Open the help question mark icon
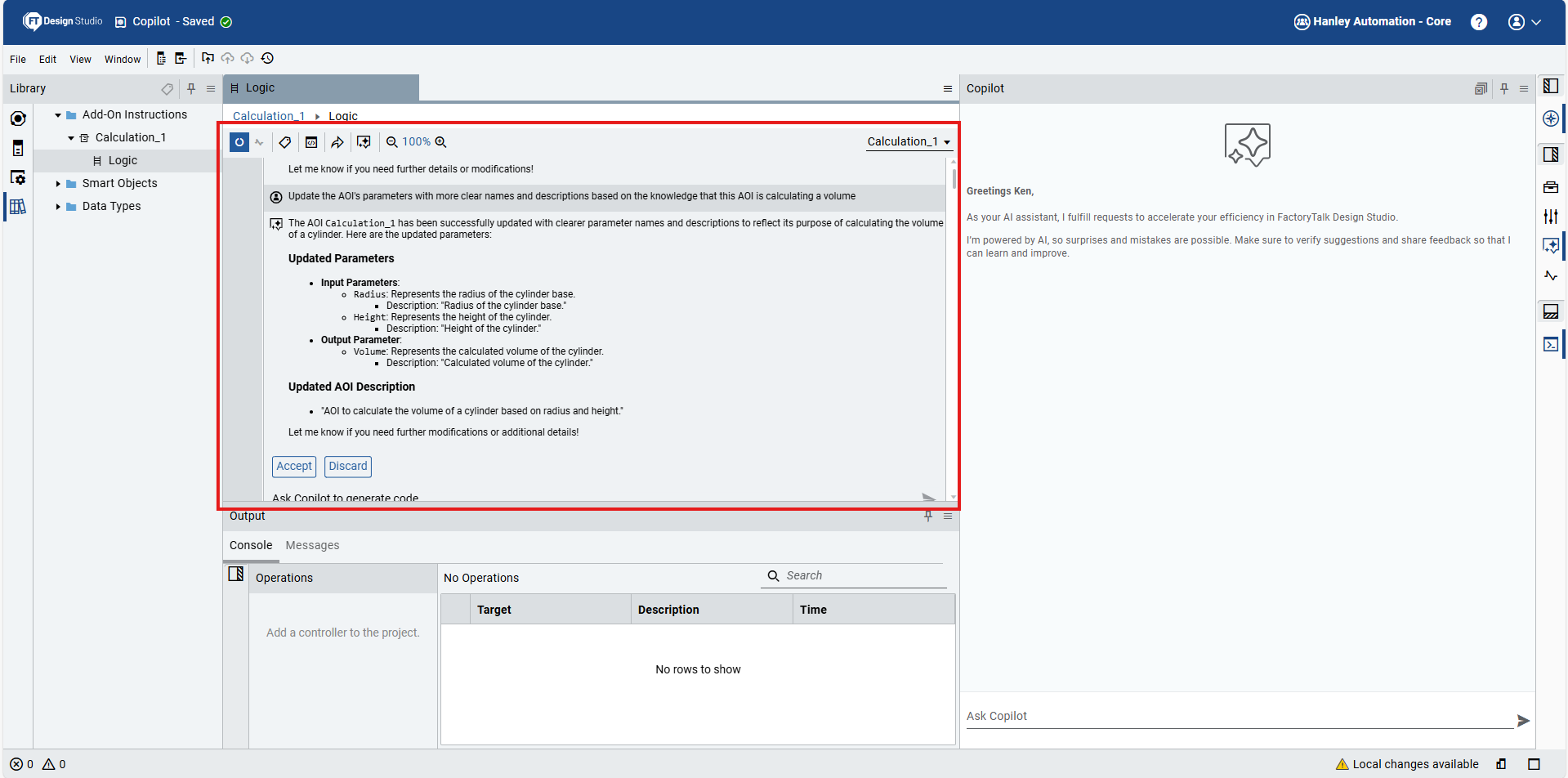Screen dimensions: 1568x778 (1479, 22)
